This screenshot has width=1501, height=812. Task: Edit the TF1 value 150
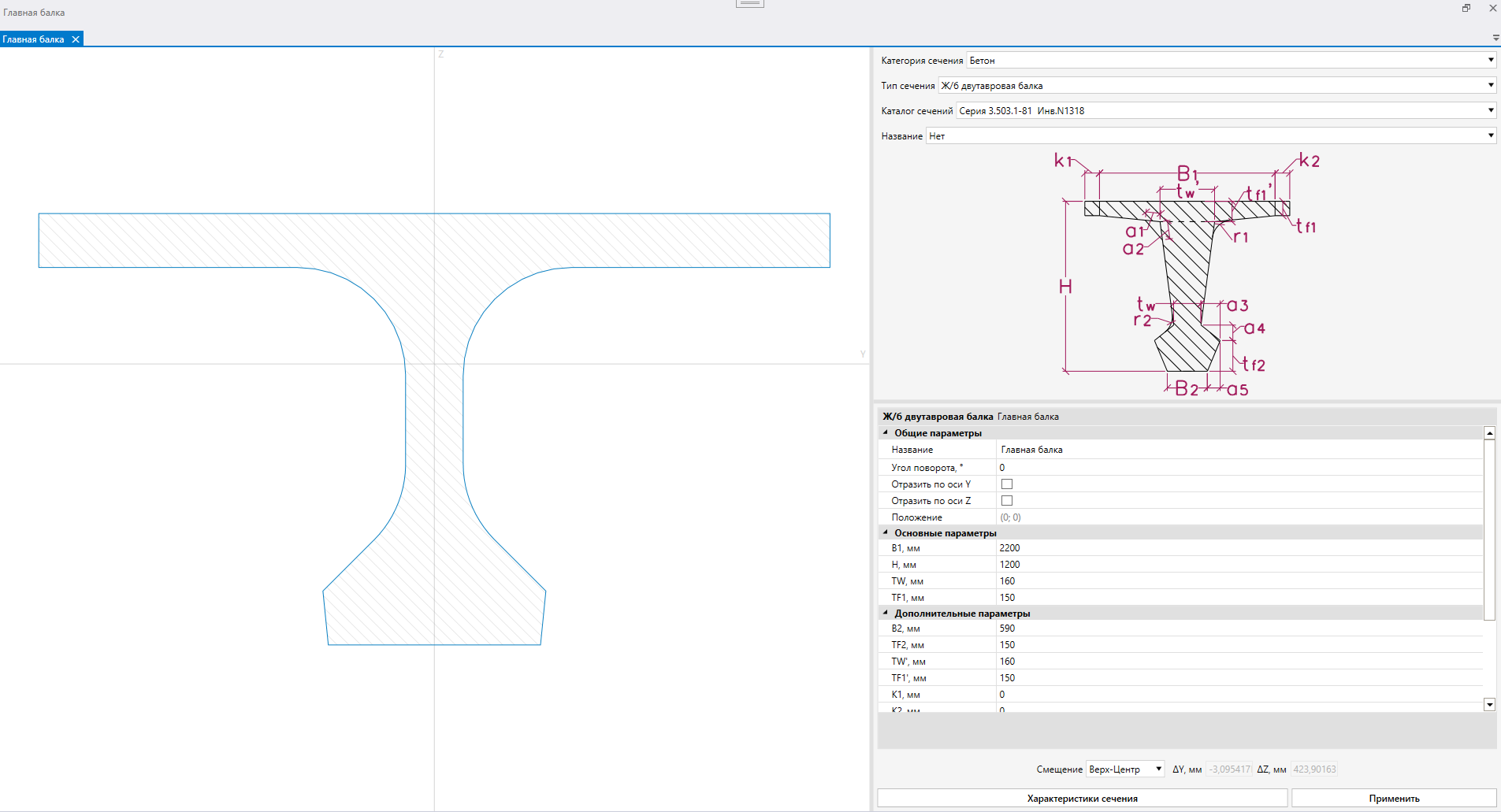pyautogui.click(x=1239, y=598)
